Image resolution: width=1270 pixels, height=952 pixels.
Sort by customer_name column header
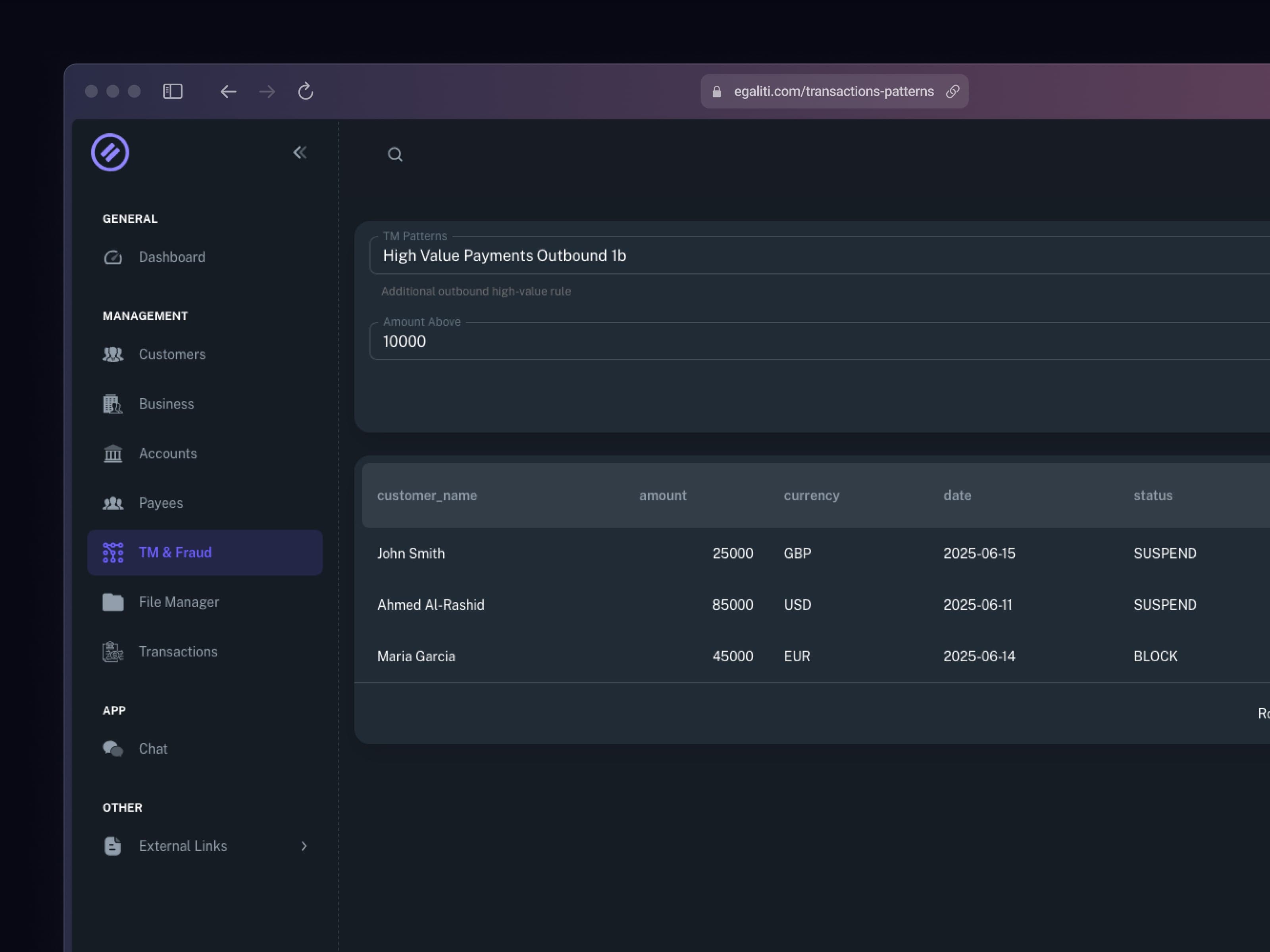(x=427, y=496)
